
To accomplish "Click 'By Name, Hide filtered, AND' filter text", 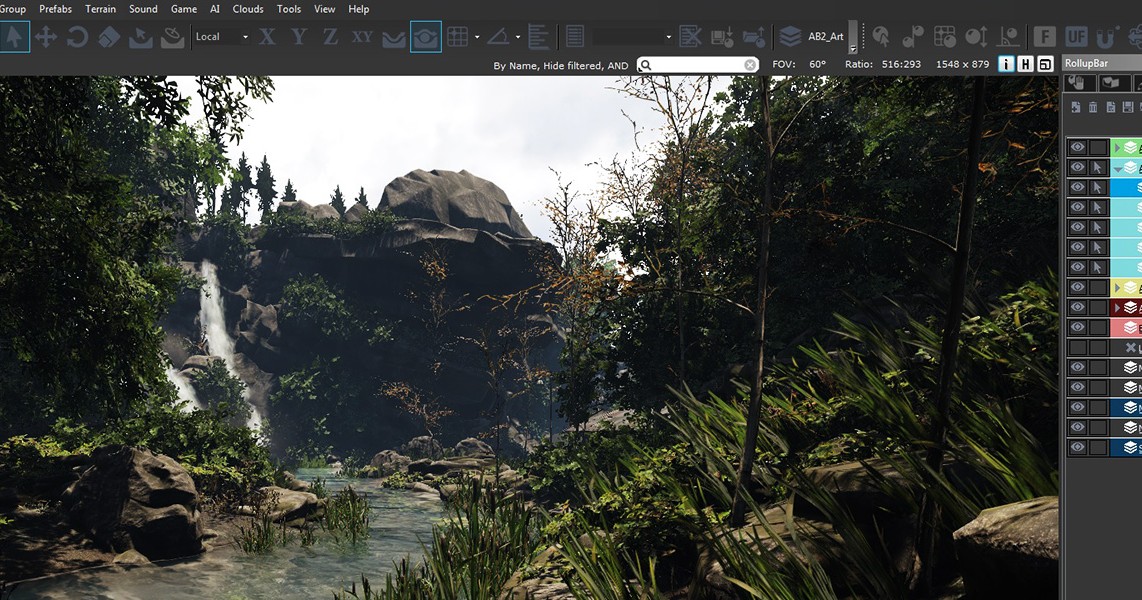I will tap(561, 66).
